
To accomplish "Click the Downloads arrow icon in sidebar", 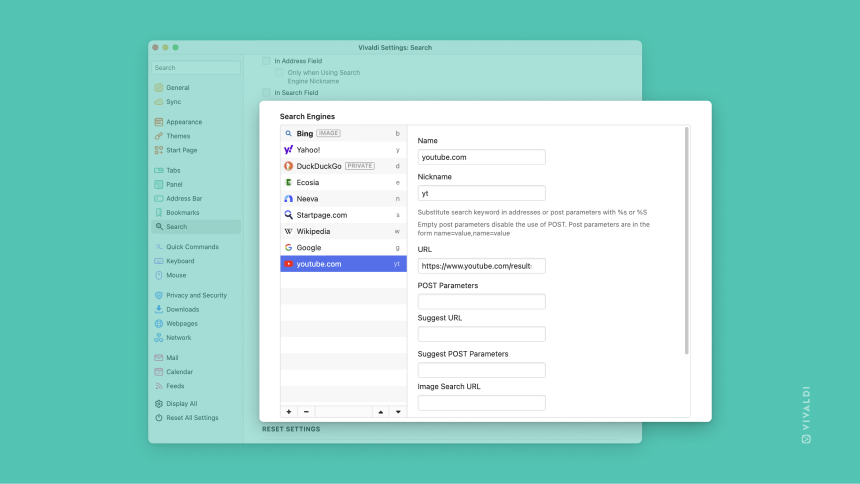I will click(159, 309).
